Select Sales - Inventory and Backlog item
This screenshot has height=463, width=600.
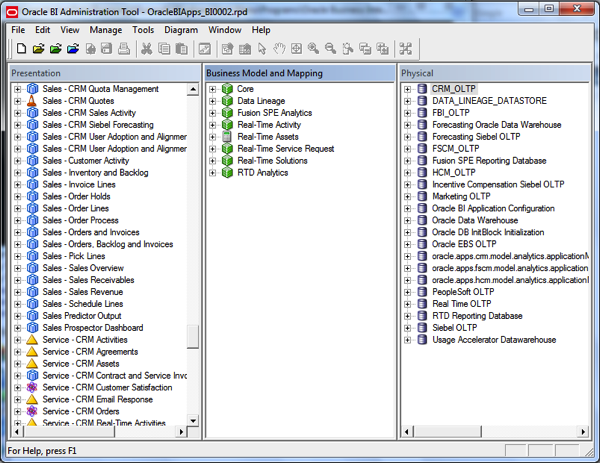click(95, 173)
